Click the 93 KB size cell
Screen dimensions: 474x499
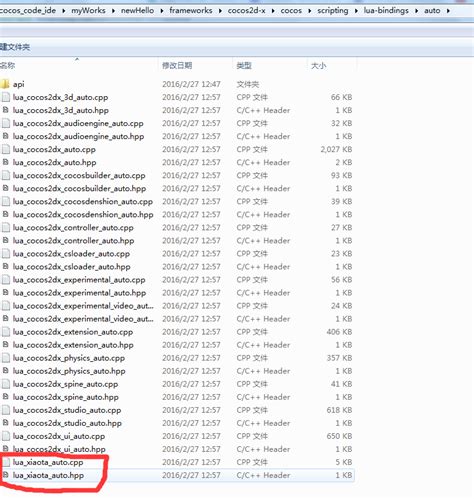pyautogui.click(x=342, y=175)
